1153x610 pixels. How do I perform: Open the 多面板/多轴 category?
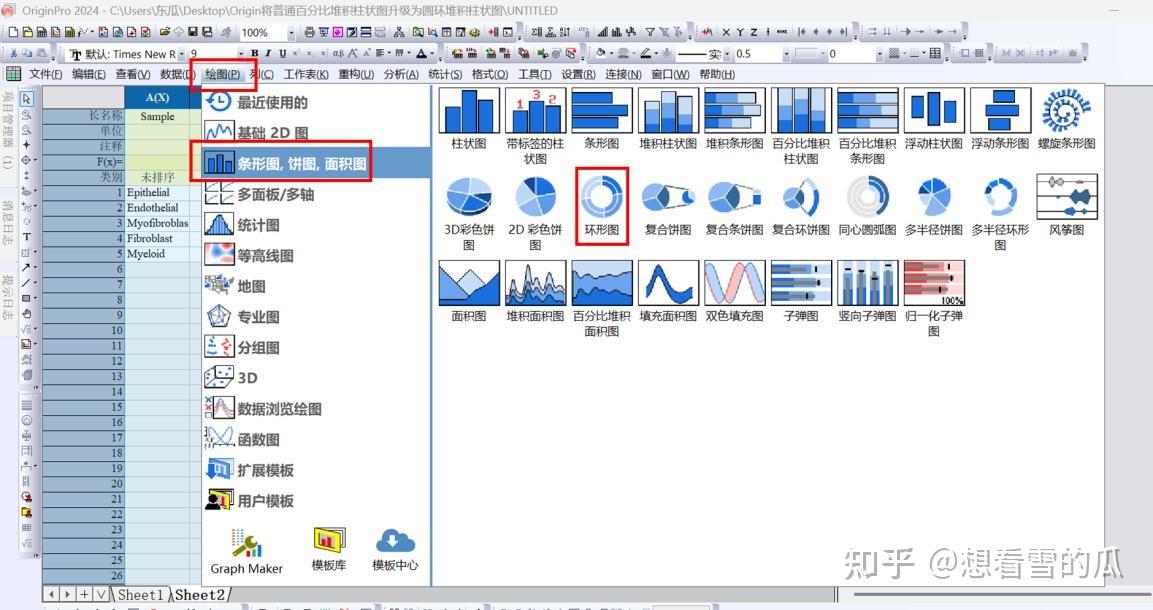click(315, 194)
